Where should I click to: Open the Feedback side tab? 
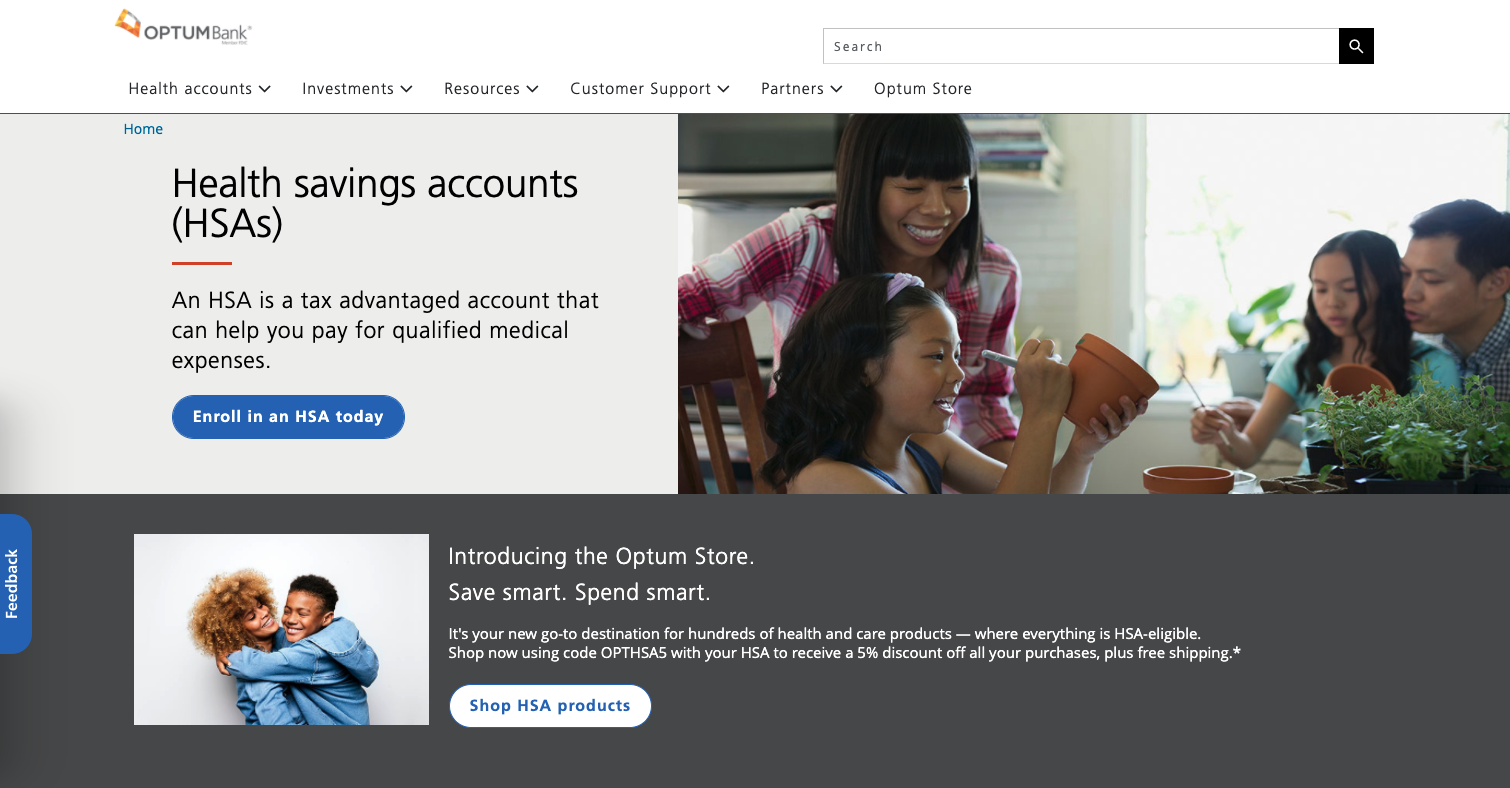[14, 584]
